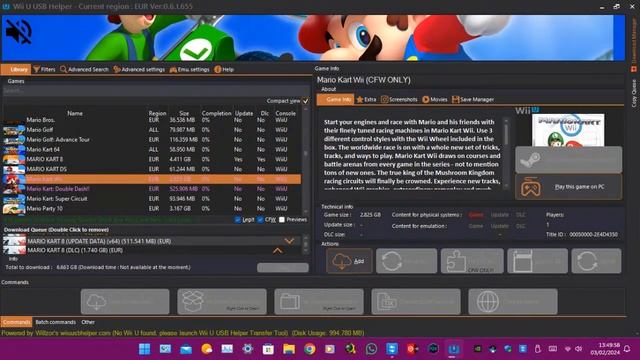Open Emu settings

[x=189, y=69]
